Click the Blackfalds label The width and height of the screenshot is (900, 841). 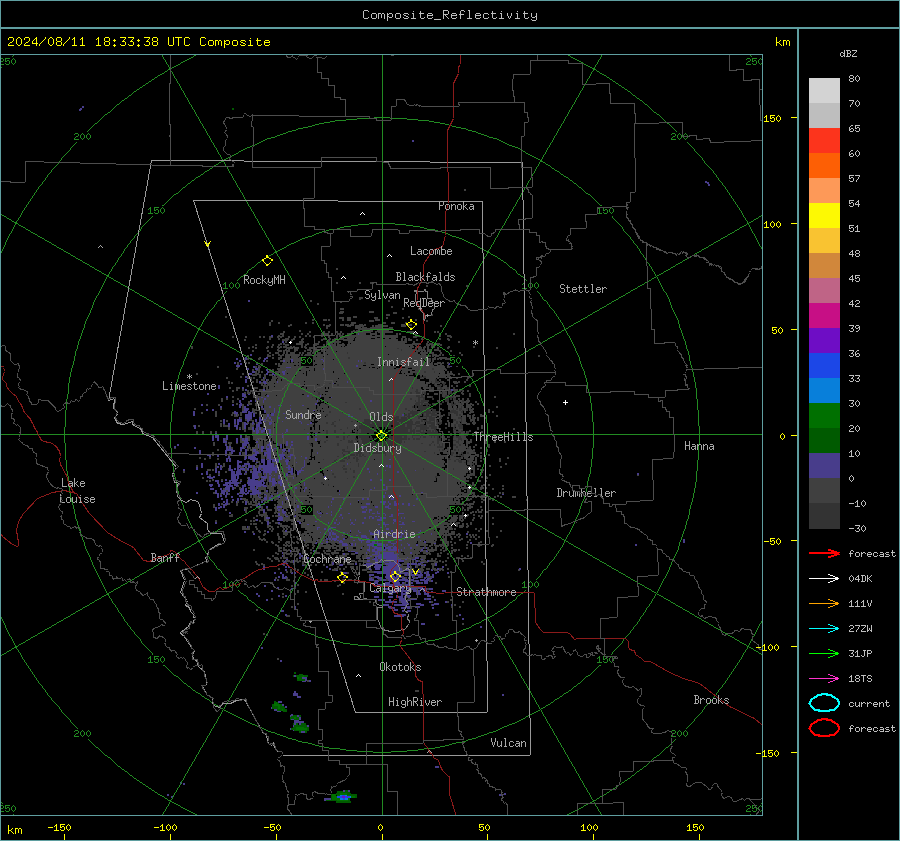point(425,277)
